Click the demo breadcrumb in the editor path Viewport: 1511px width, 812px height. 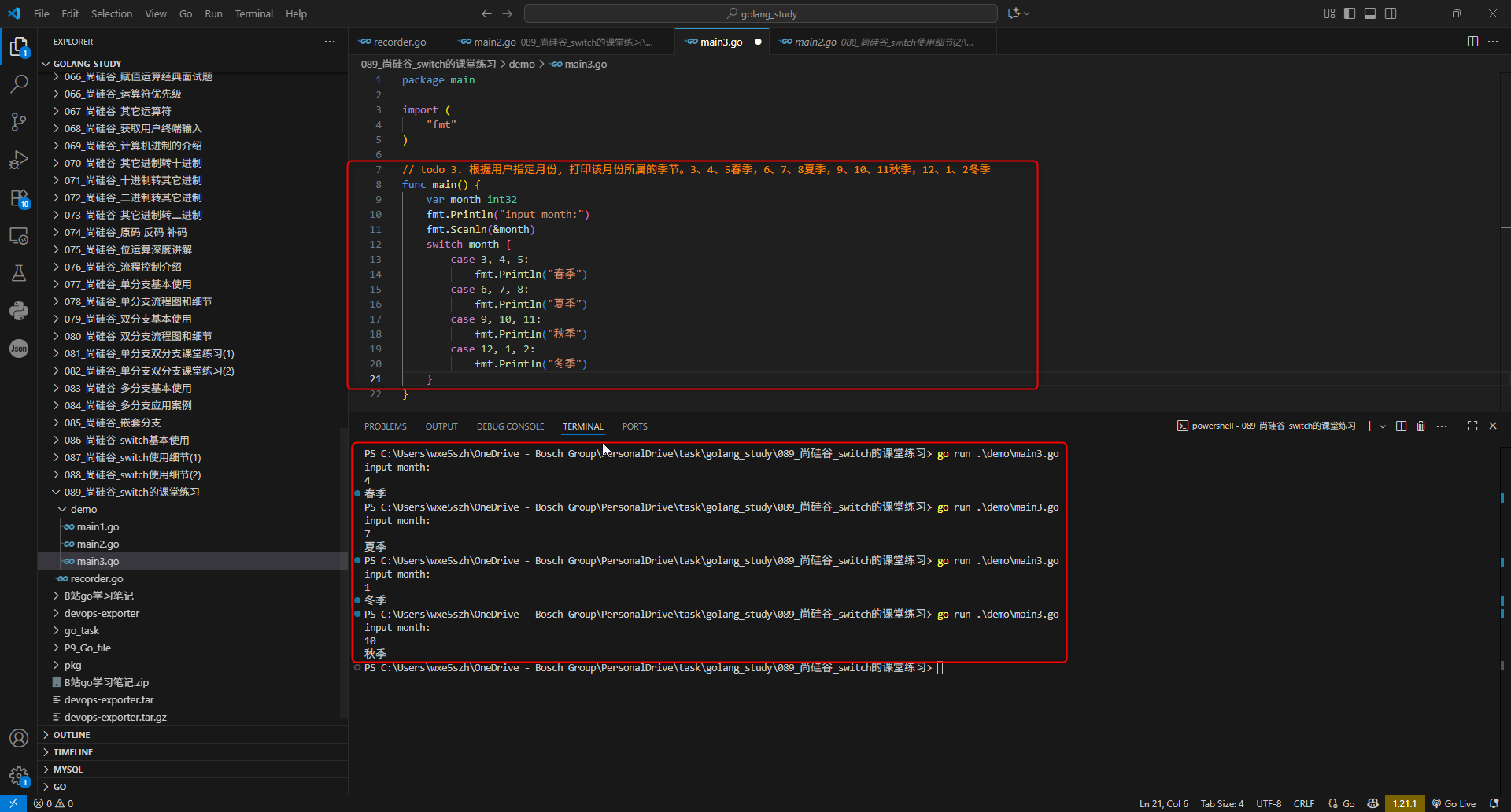[522, 64]
